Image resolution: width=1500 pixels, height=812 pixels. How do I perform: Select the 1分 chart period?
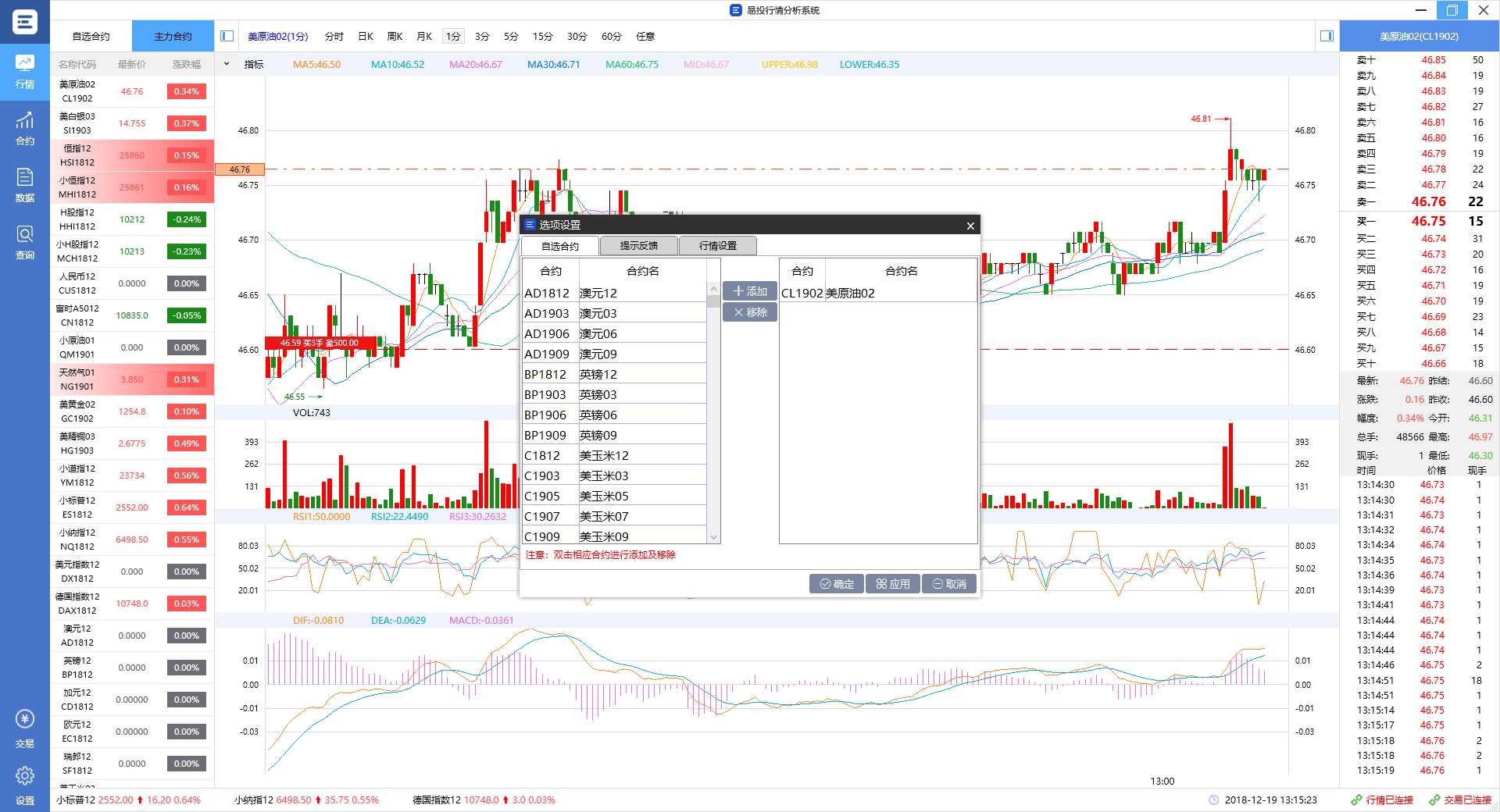[x=453, y=37]
